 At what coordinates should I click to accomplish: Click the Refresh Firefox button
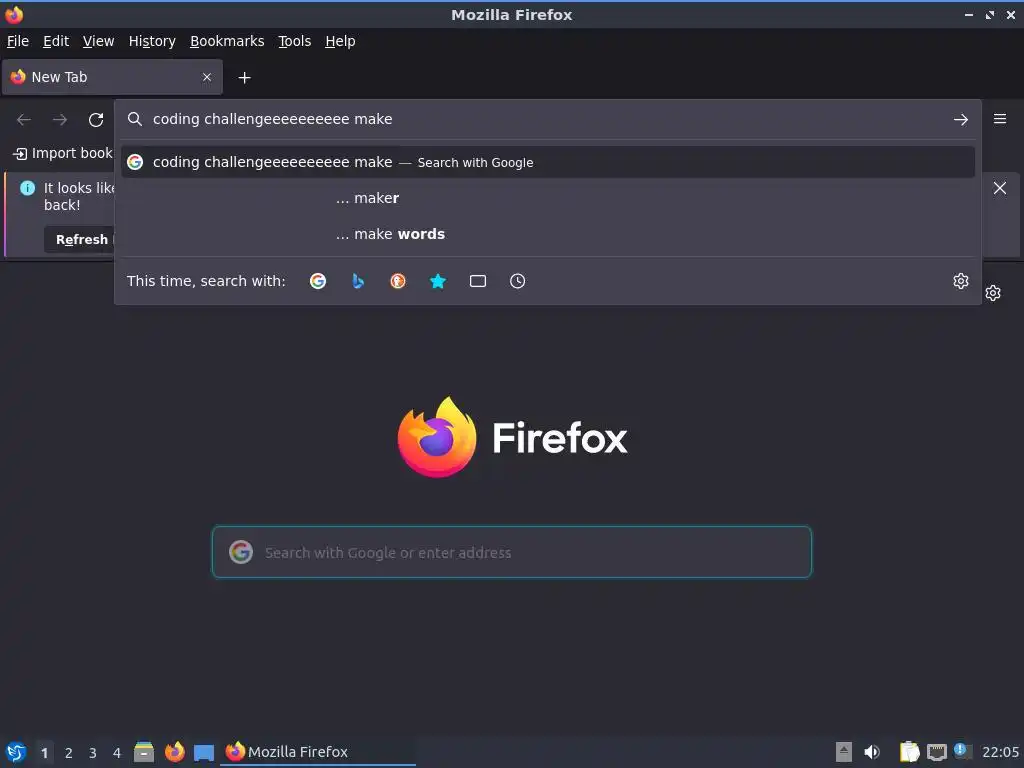81,240
